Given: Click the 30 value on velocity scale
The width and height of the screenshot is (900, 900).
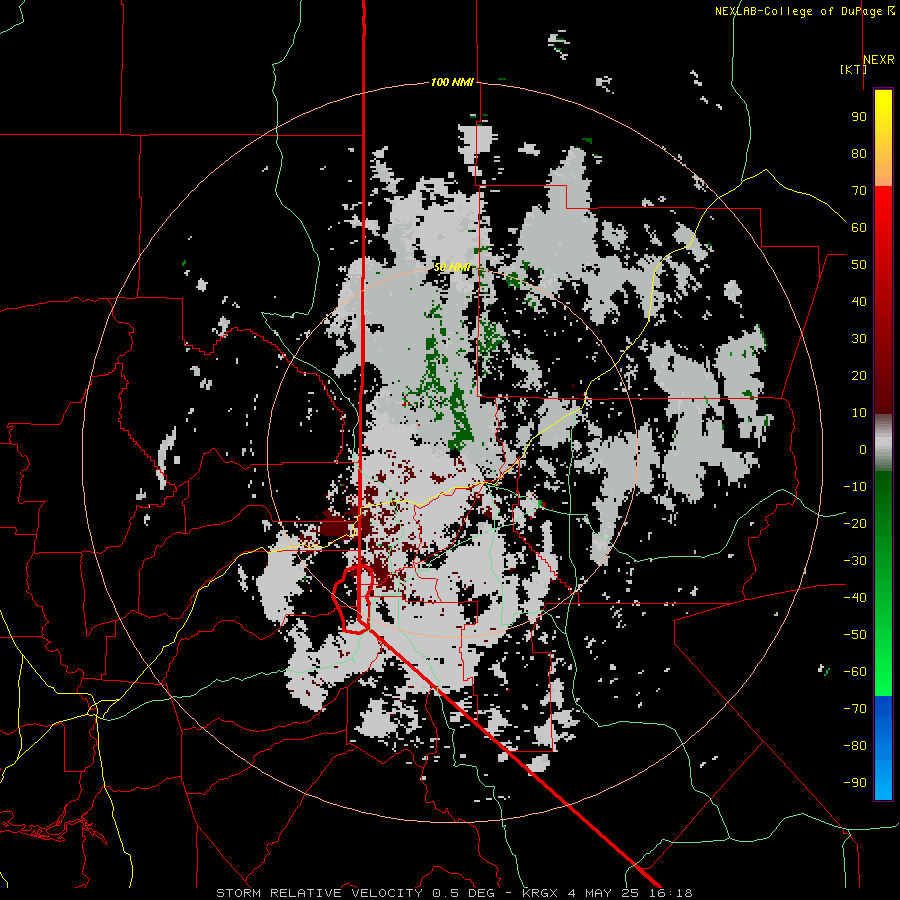Looking at the screenshot, I should tap(859, 339).
